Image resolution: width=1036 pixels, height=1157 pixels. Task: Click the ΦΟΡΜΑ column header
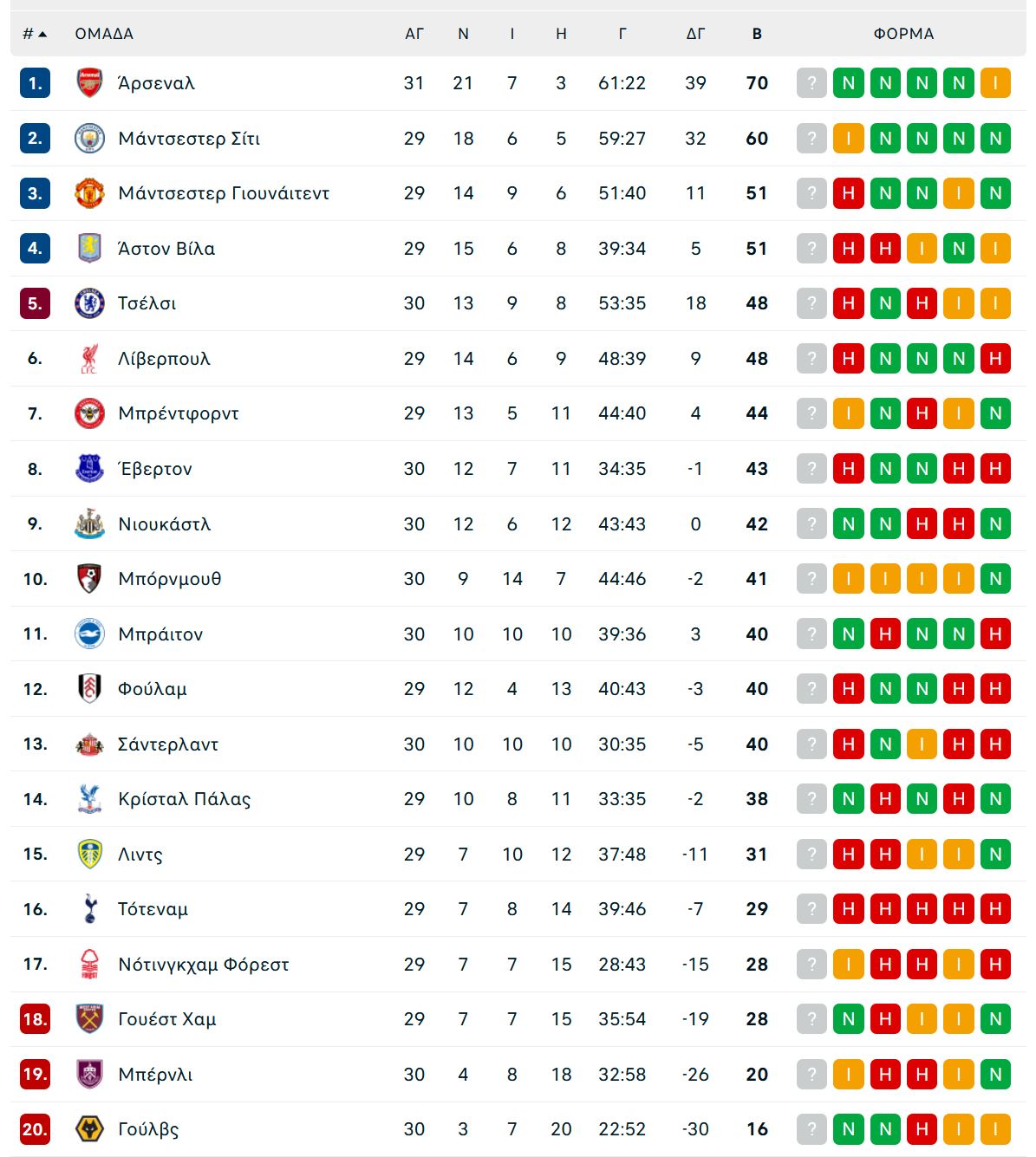[903, 34]
